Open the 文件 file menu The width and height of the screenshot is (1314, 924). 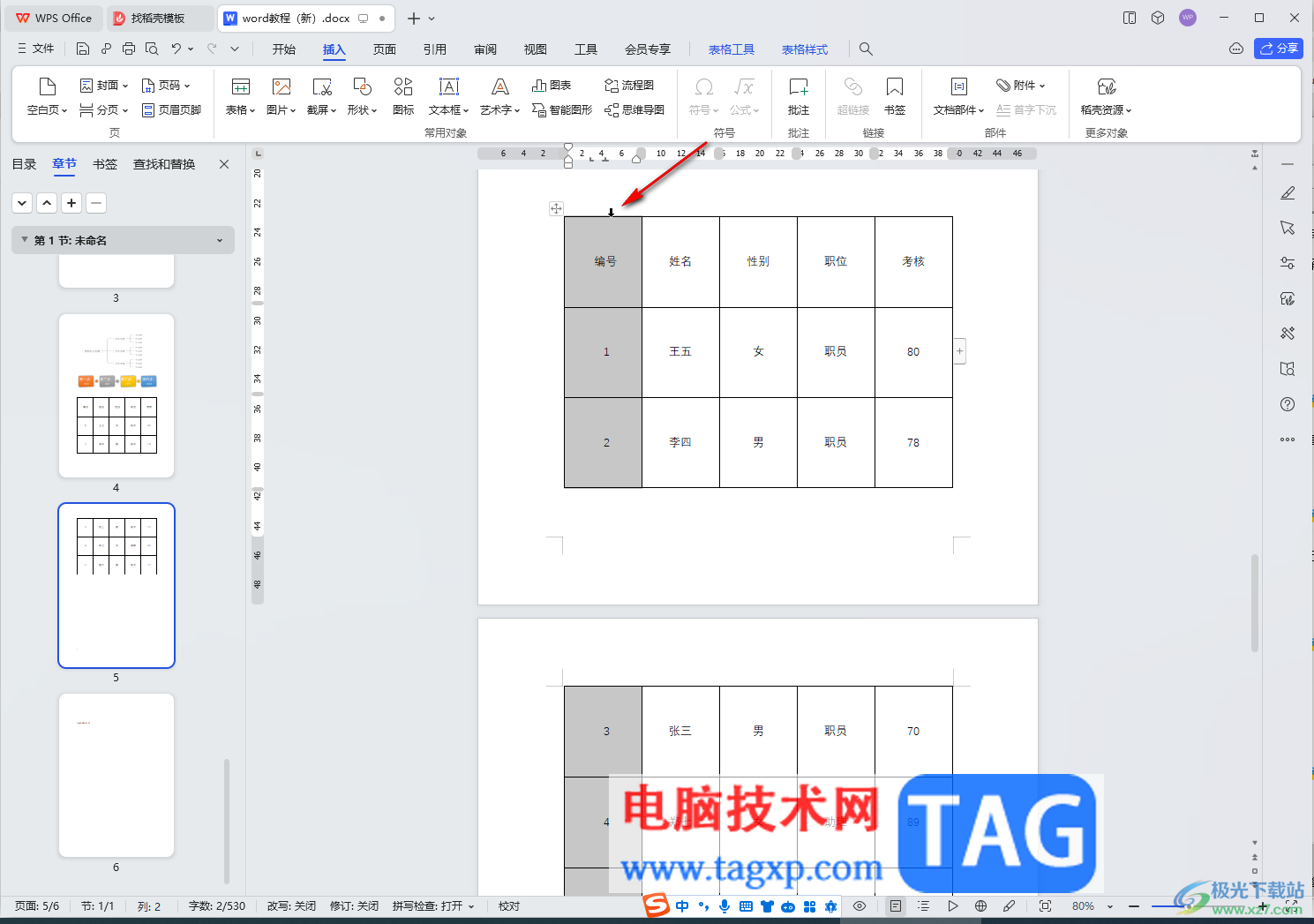click(x=36, y=49)
